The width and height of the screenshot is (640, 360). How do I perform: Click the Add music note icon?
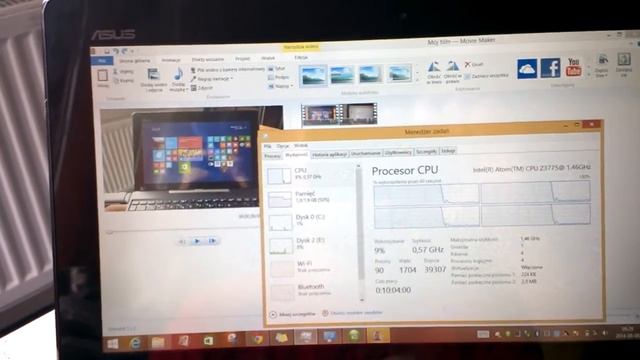[178, 74]
